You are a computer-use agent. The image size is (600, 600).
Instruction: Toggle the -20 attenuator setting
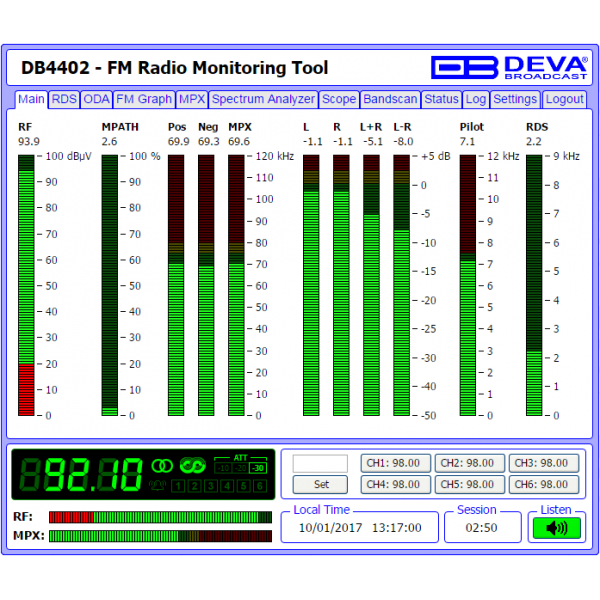pos(240,468)
